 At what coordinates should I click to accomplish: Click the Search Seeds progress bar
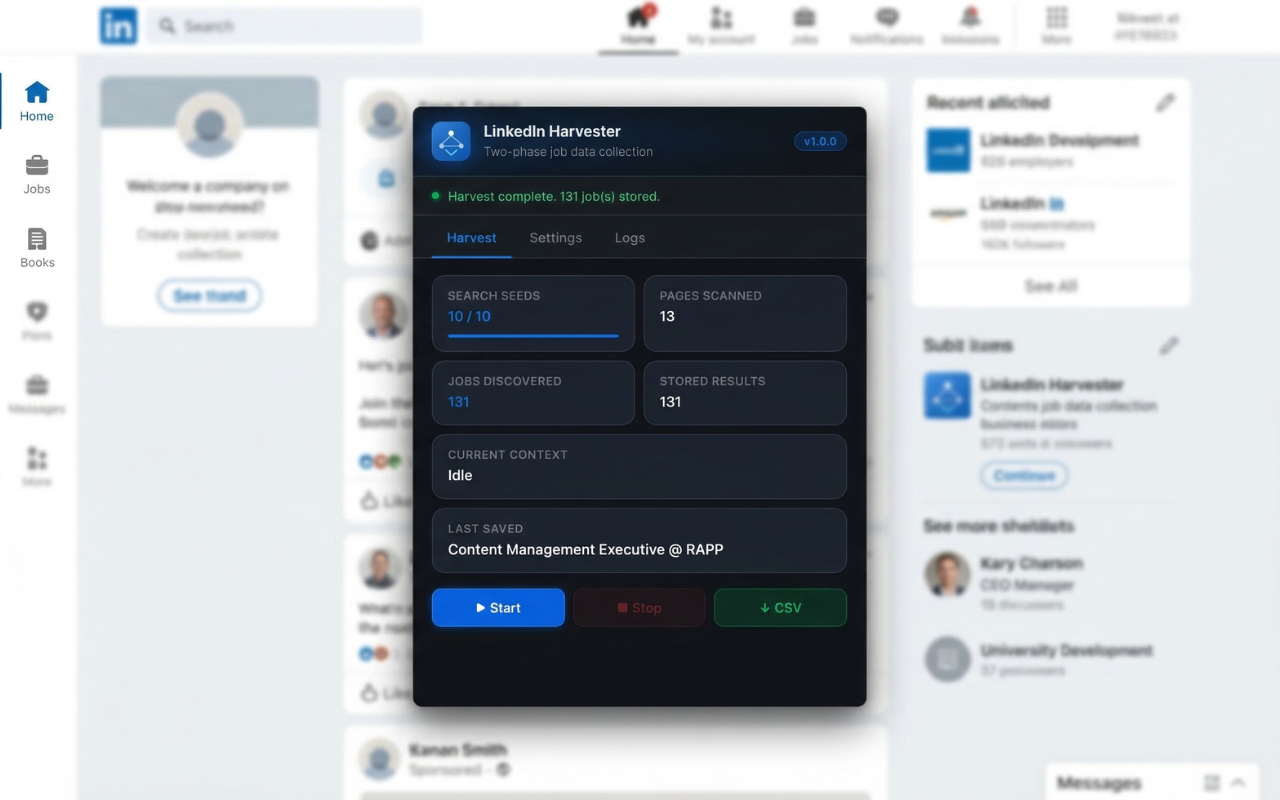[x=533, y=336]
